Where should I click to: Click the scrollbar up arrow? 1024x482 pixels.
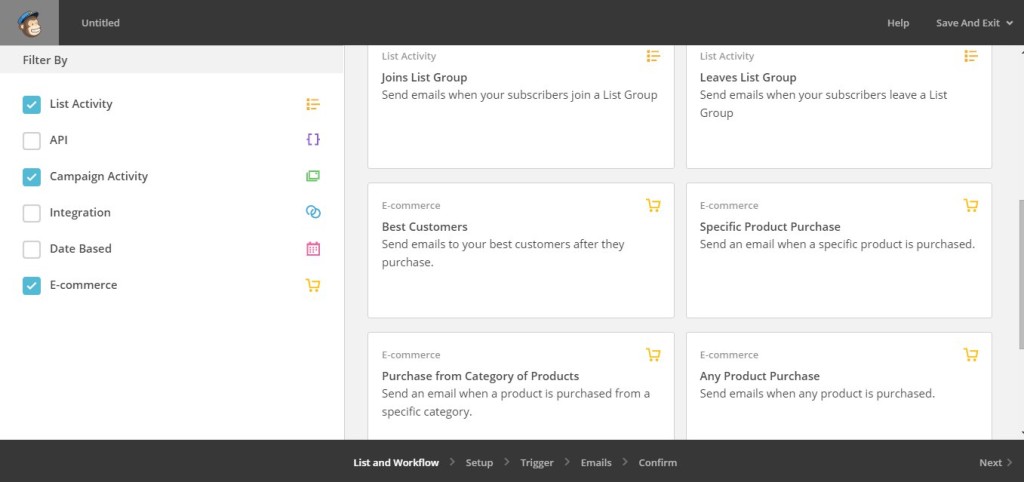1020,50
